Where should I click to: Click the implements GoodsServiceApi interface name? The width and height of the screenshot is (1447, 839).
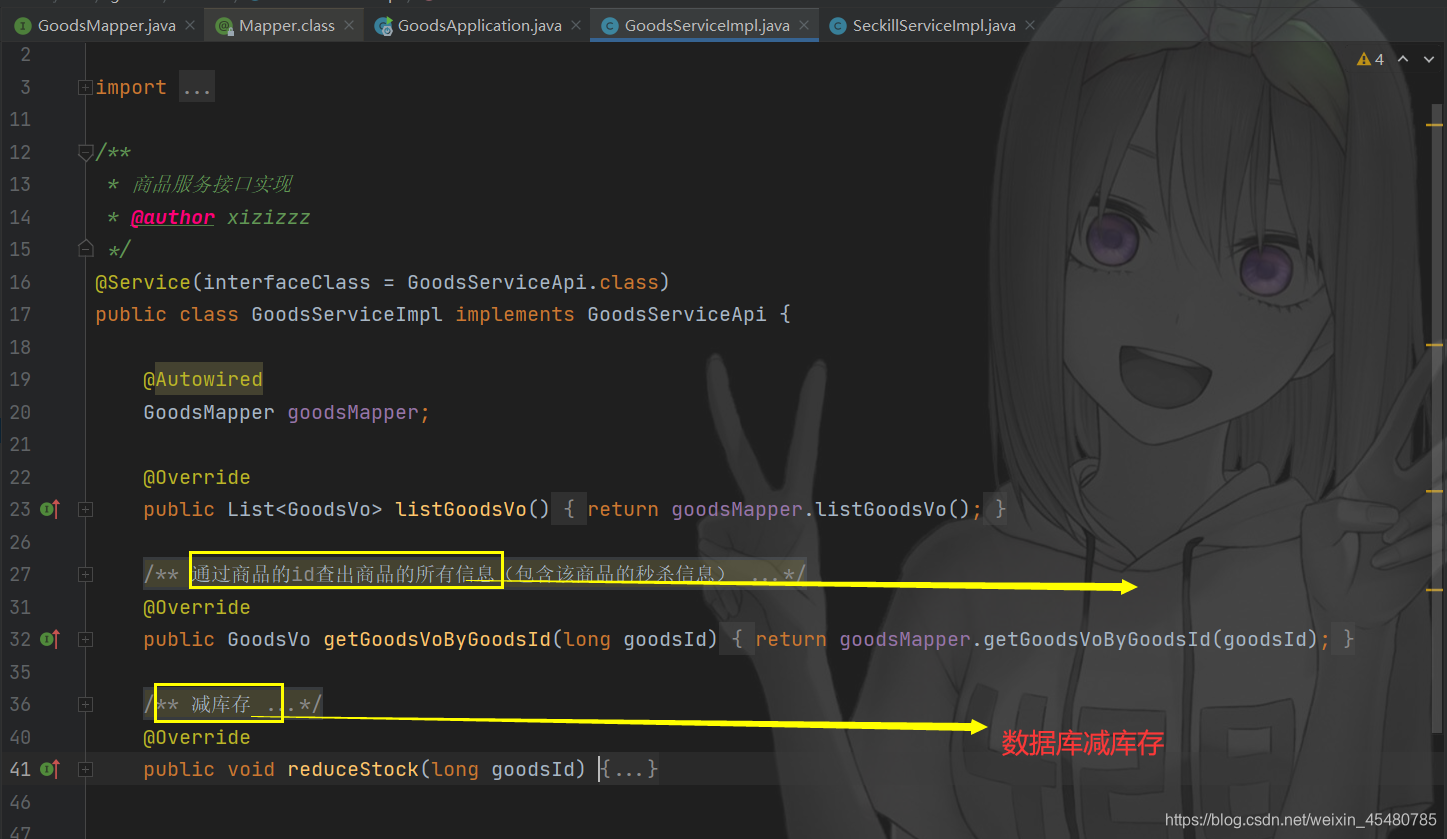[x=677, y=315]
